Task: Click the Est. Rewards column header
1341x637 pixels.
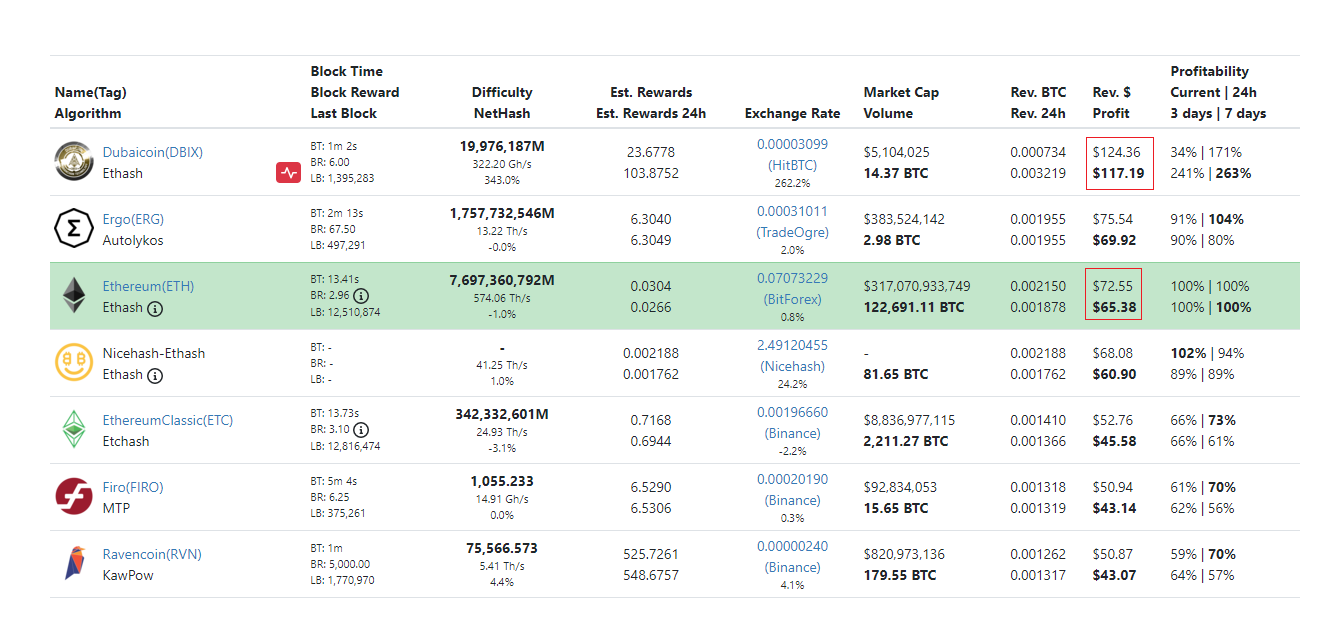Action: coord(651,92)
